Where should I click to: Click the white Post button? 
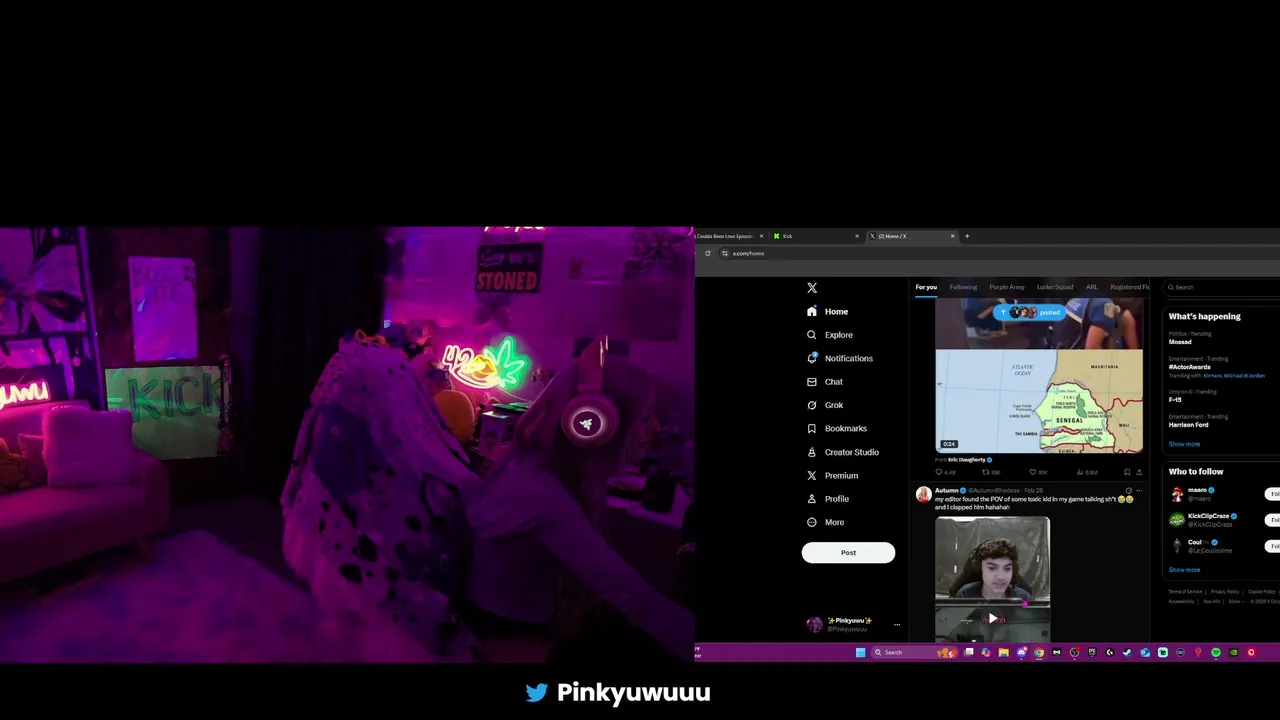point(848,553)
